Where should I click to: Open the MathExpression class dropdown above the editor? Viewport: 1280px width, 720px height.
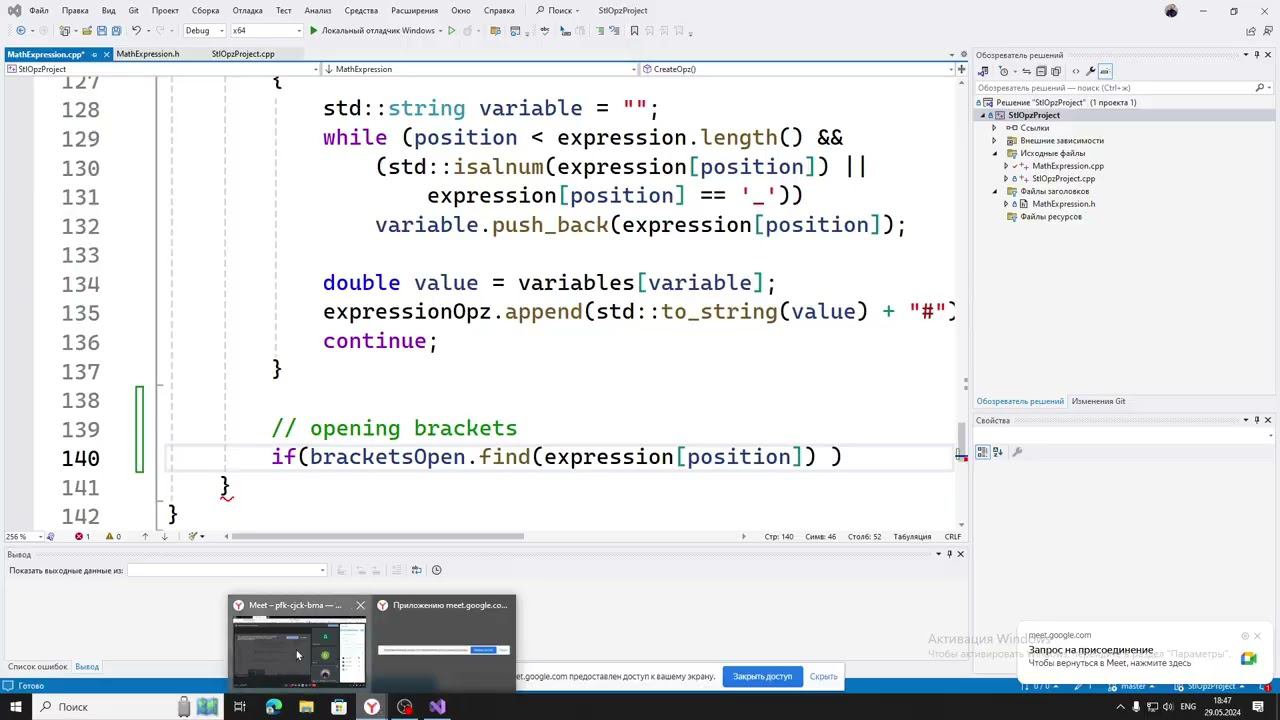tap(477, 69)
